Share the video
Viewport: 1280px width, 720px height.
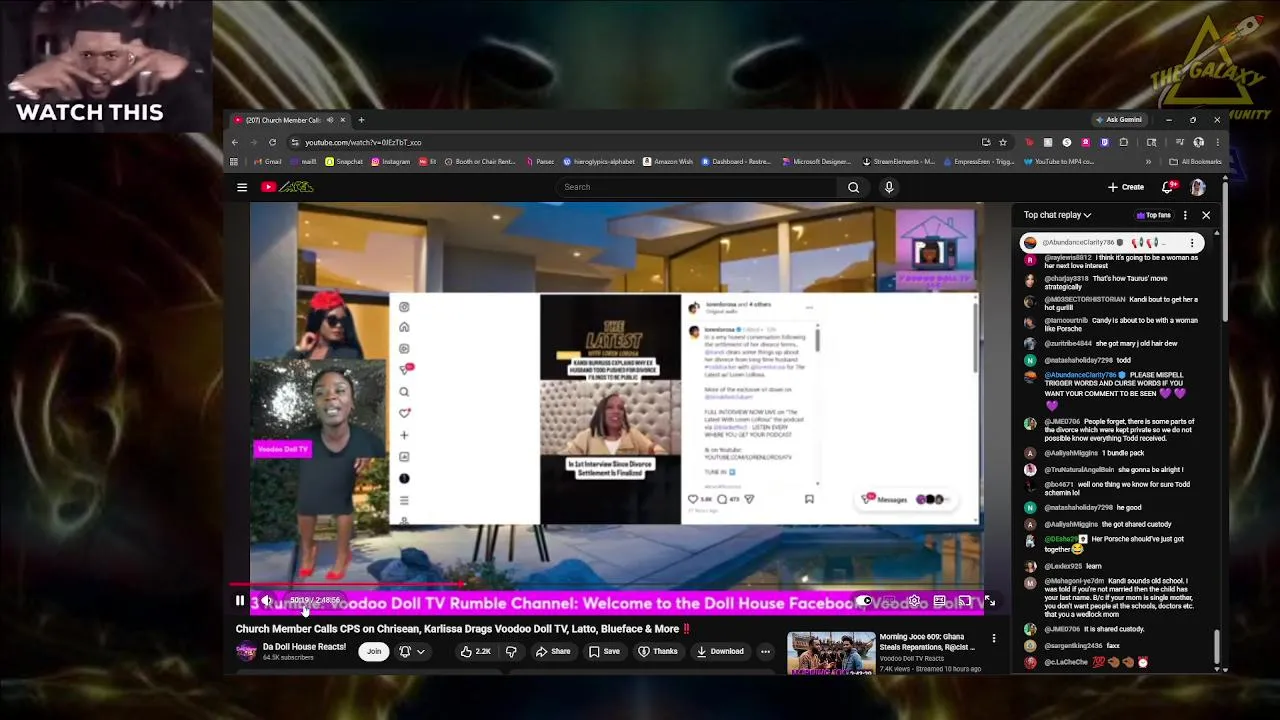(553, 652)
